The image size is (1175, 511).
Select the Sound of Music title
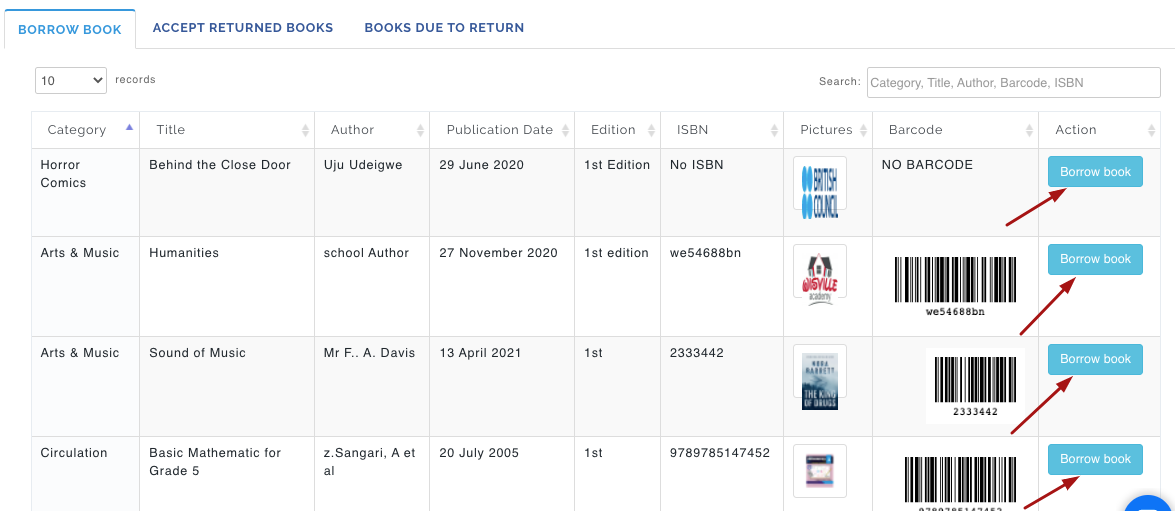tap(197, 353)
